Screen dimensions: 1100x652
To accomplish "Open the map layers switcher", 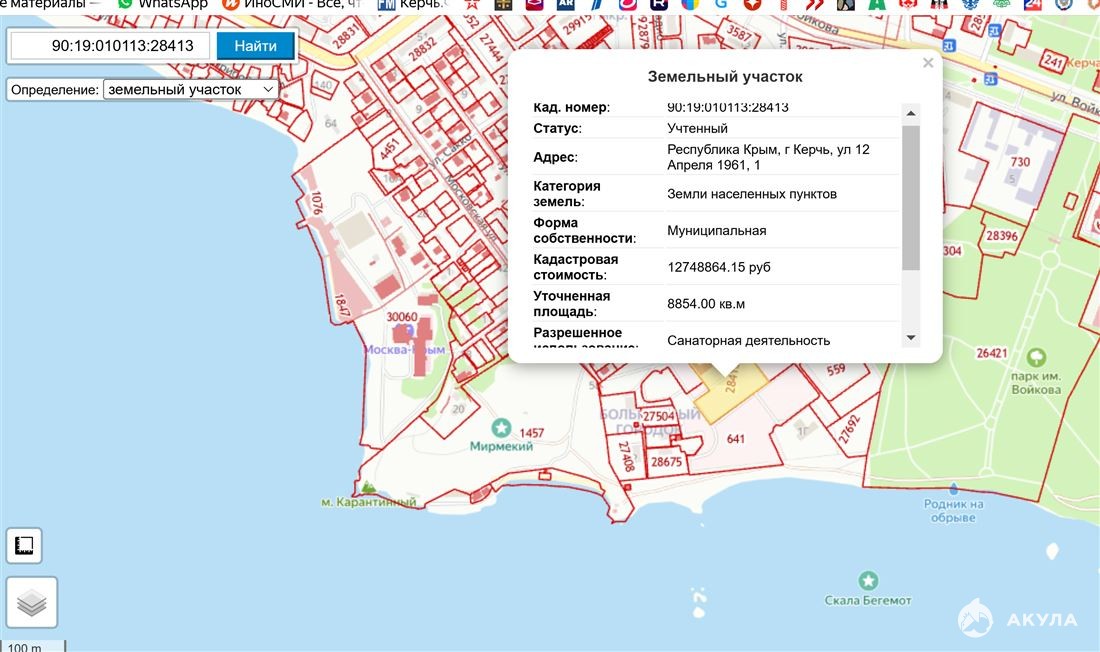I will click(x=31, y=602).
